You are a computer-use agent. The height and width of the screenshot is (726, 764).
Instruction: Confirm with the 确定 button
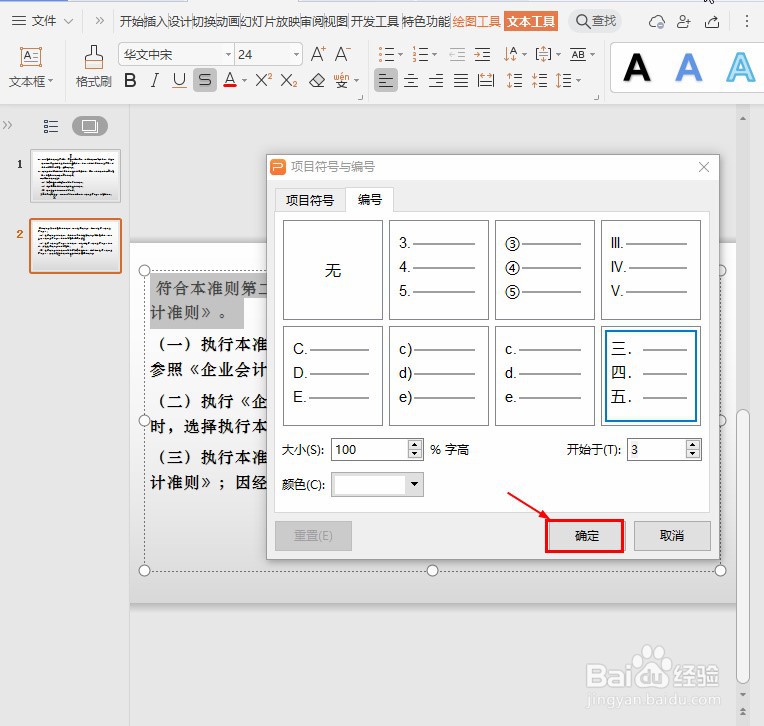[585, 536]
